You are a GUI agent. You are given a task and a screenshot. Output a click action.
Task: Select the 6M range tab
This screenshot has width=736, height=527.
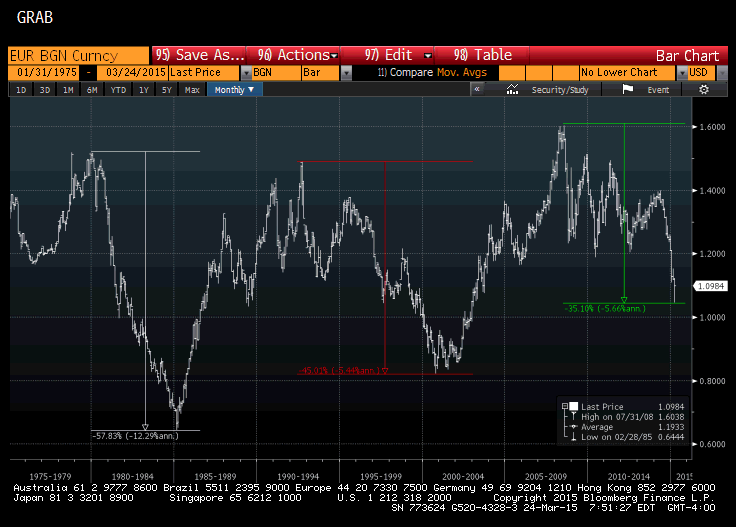(92, 90)
